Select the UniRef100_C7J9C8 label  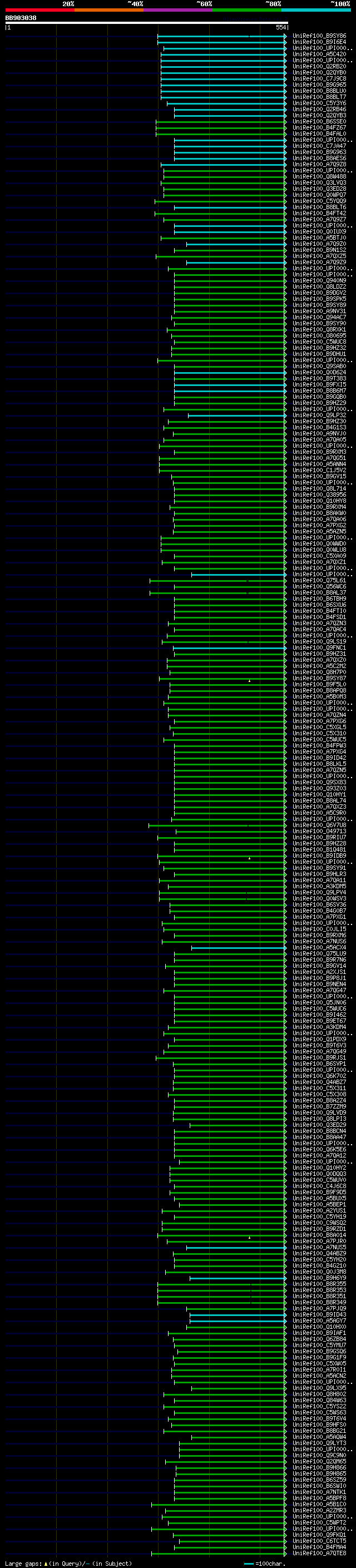tap(319, 78)
